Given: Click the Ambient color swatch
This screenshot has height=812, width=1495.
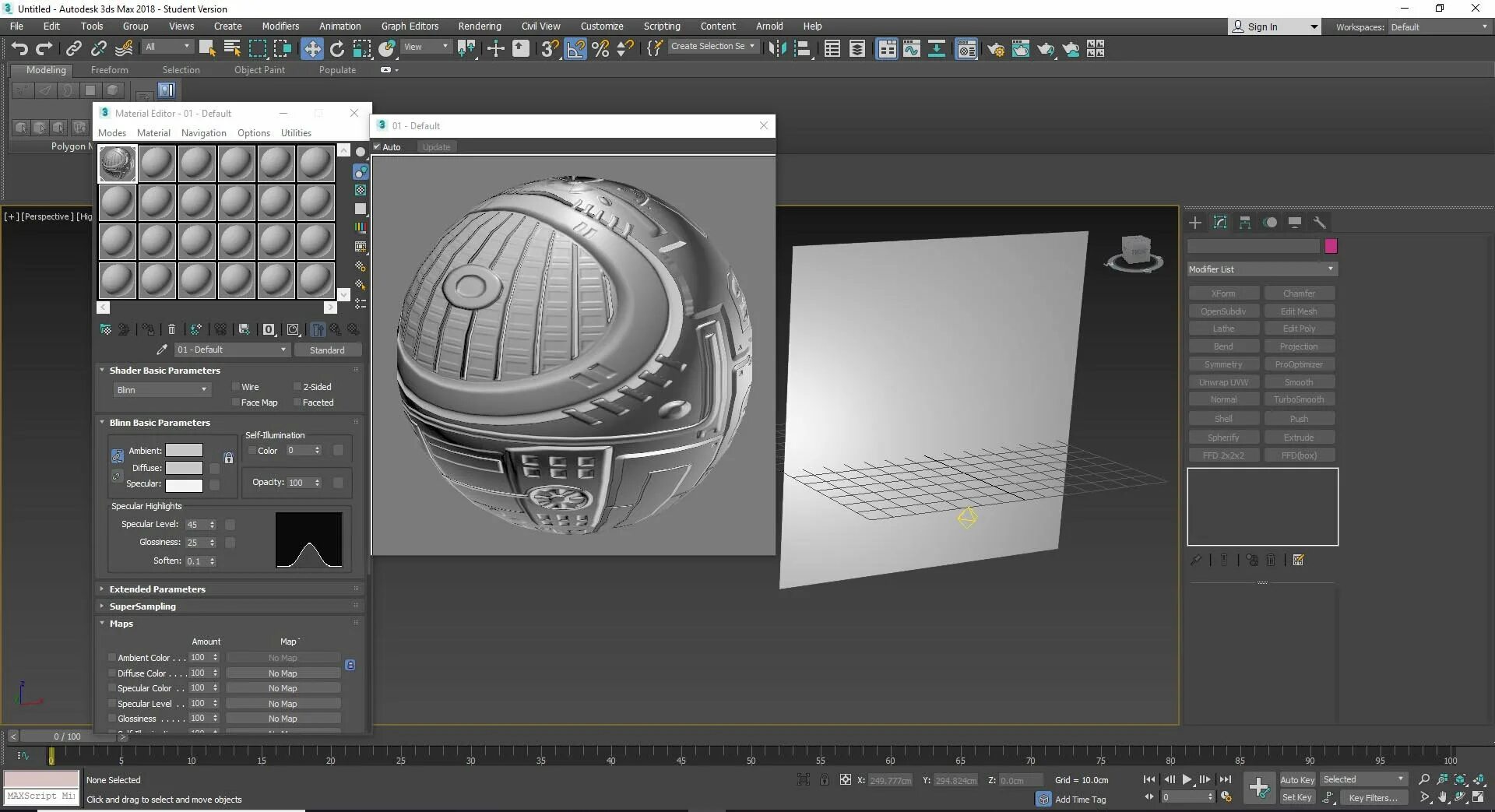Looking at the screenshot, I should [184, 451].
